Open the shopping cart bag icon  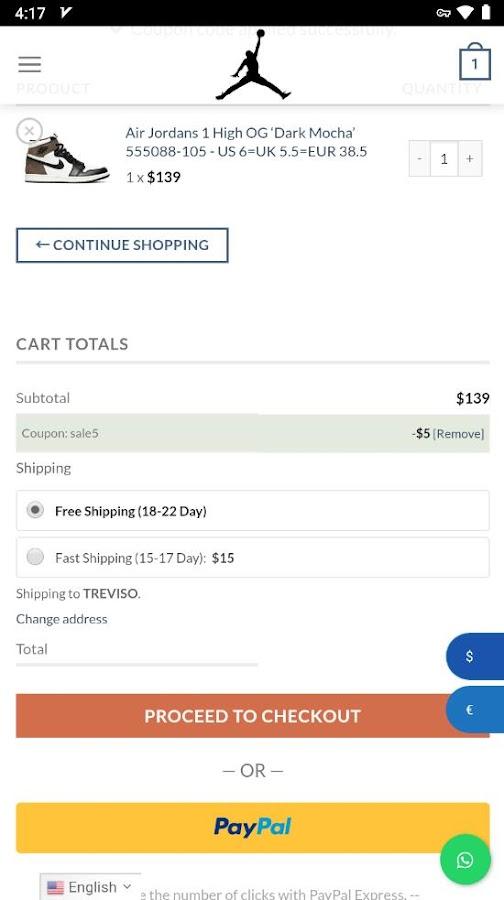(475, 61)
